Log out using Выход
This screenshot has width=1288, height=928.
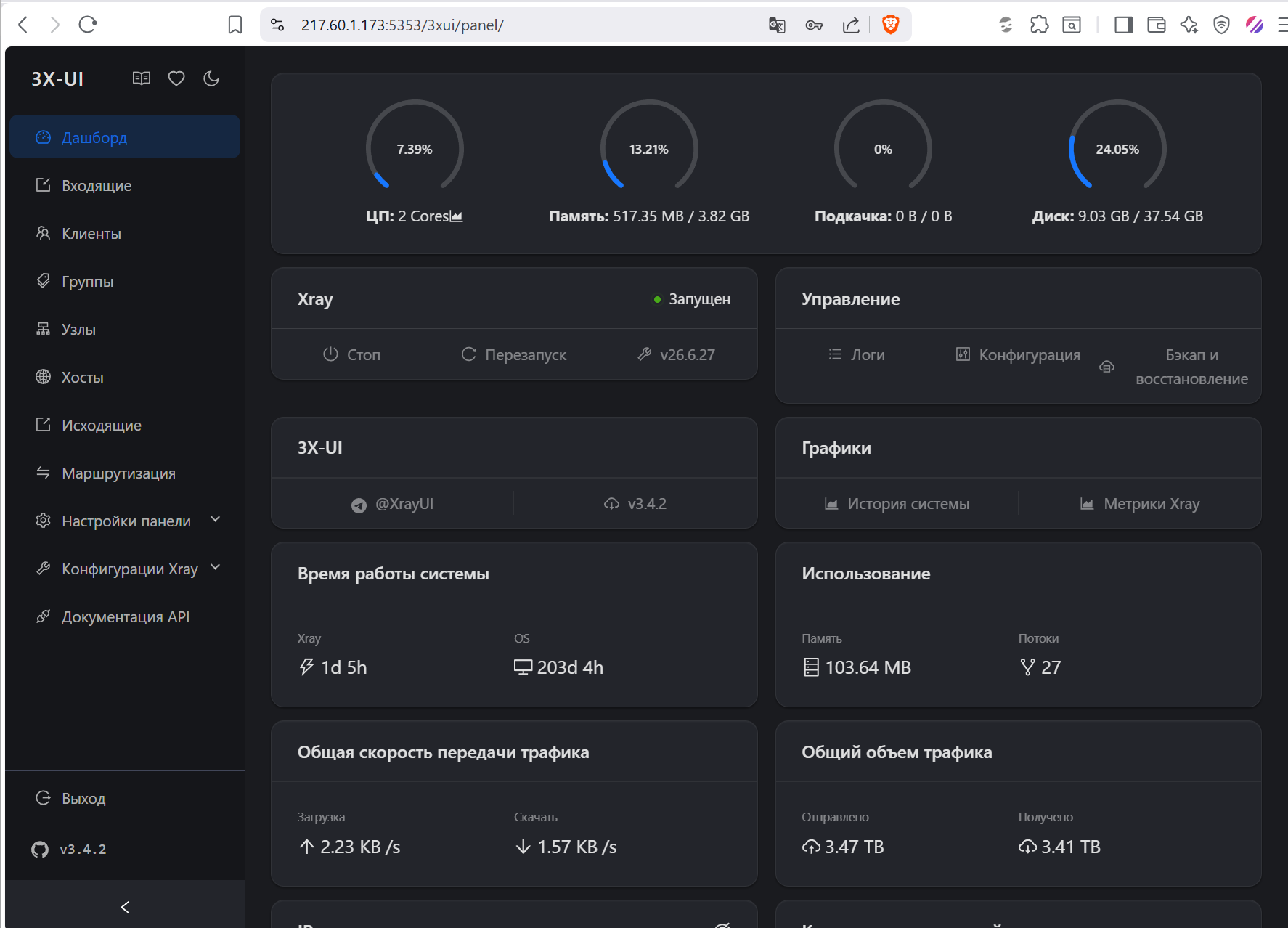(x=125, y=798)
